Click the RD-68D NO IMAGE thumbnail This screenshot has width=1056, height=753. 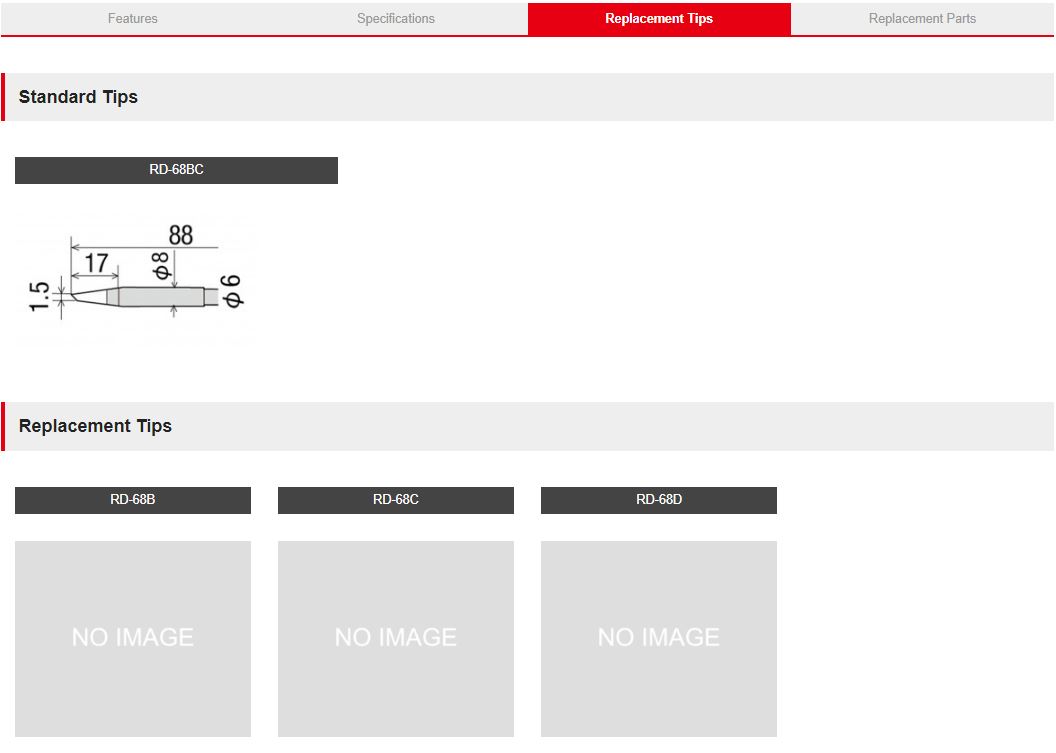pyautogui.click(x=658, y=638)
